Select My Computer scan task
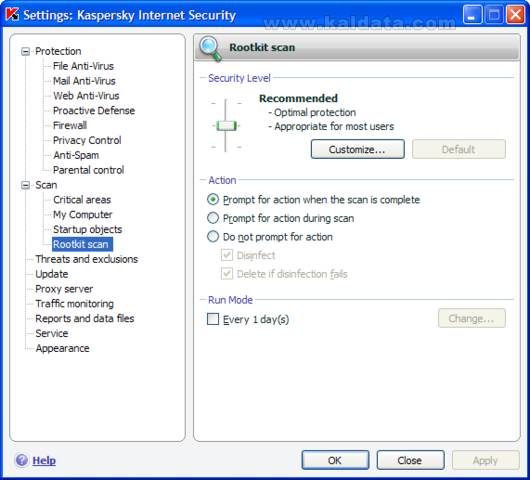The height and width of the screenshot is (480, 530). [x=83, y=215]
